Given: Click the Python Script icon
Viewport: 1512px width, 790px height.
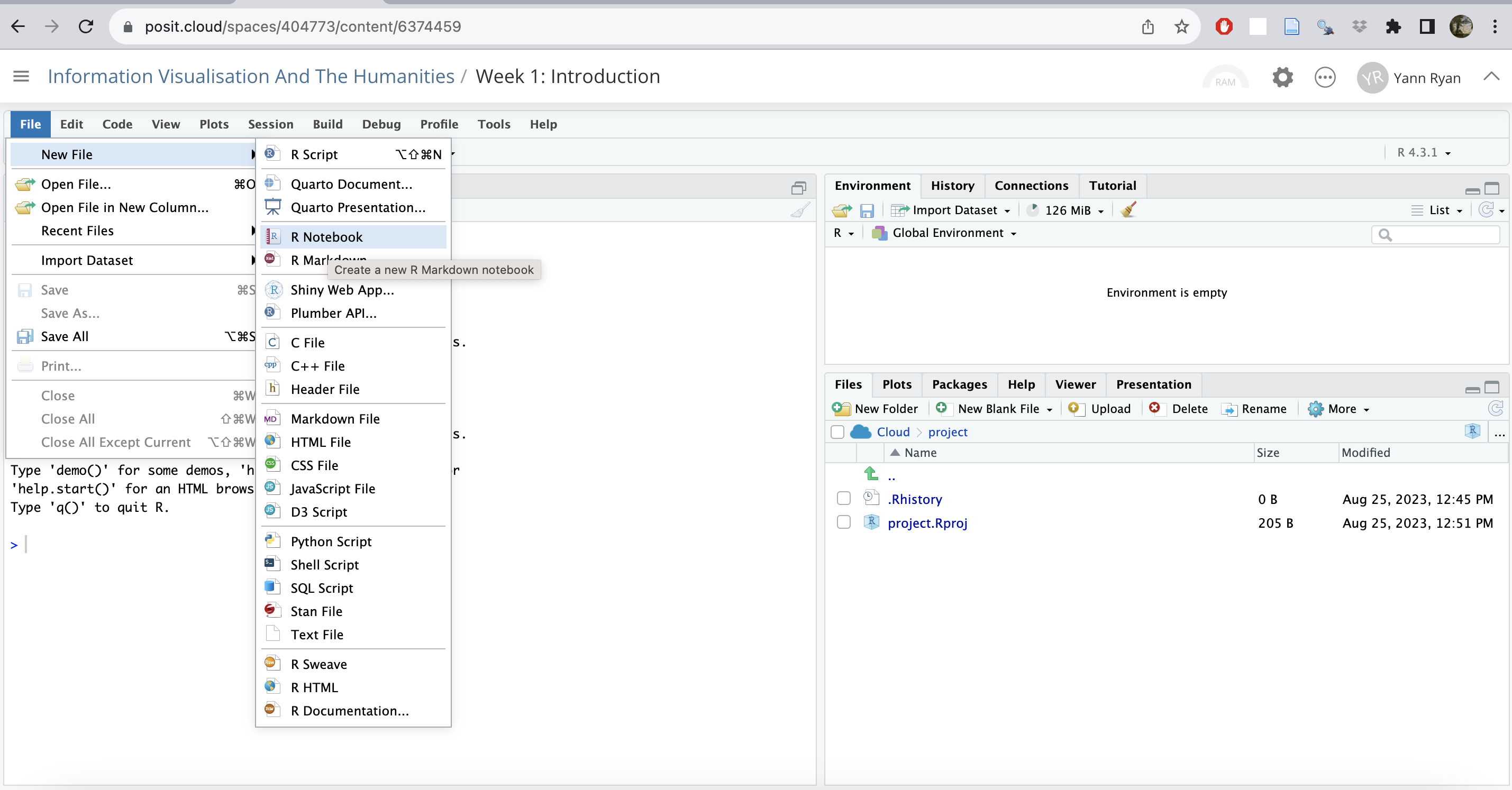Looking at the screenshot, I should [271, 541].
